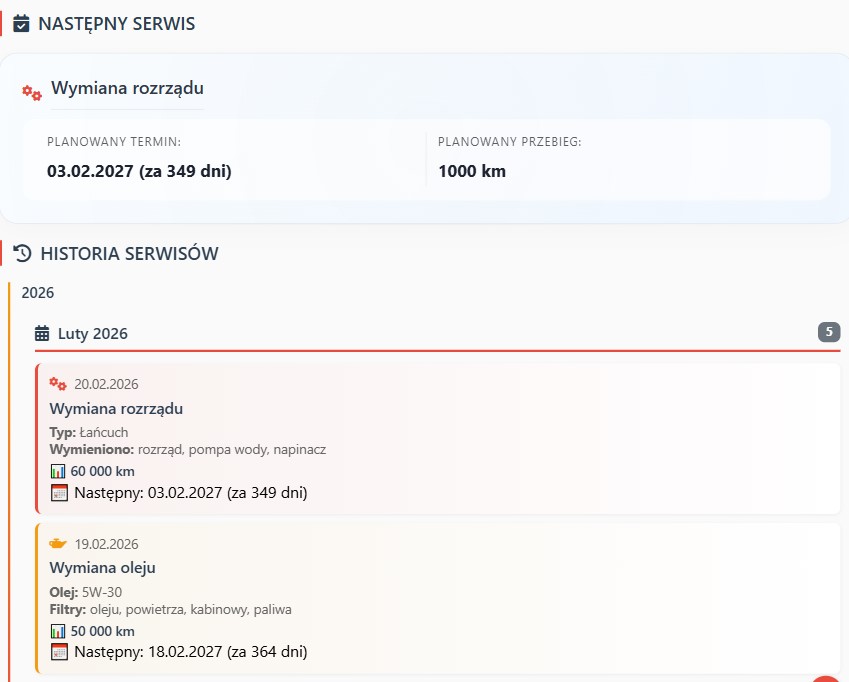Click the history clock icon beside Historia Serwisów
This screenshot has width=849, height=682.
pyautogui.click(x=23, y=254)
